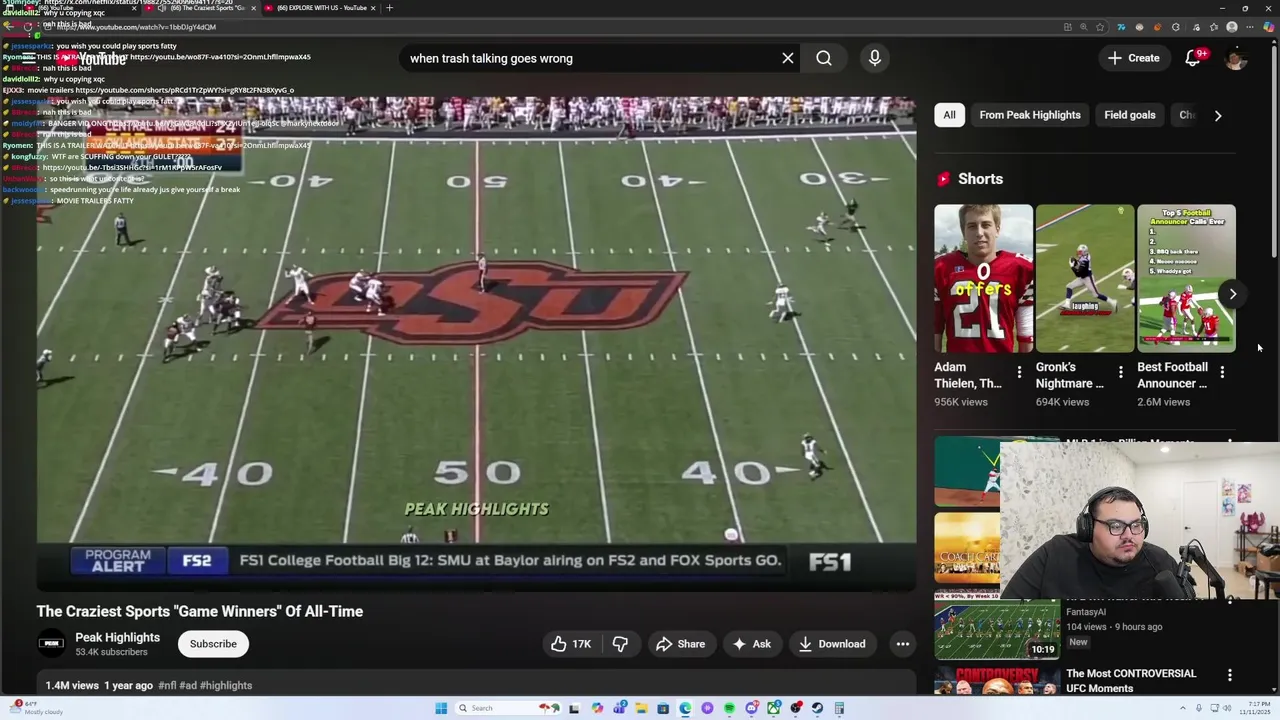Open the YouTube notifications bell
1280x720 pixels.
pyautogui.click(x=1194, y=58)
